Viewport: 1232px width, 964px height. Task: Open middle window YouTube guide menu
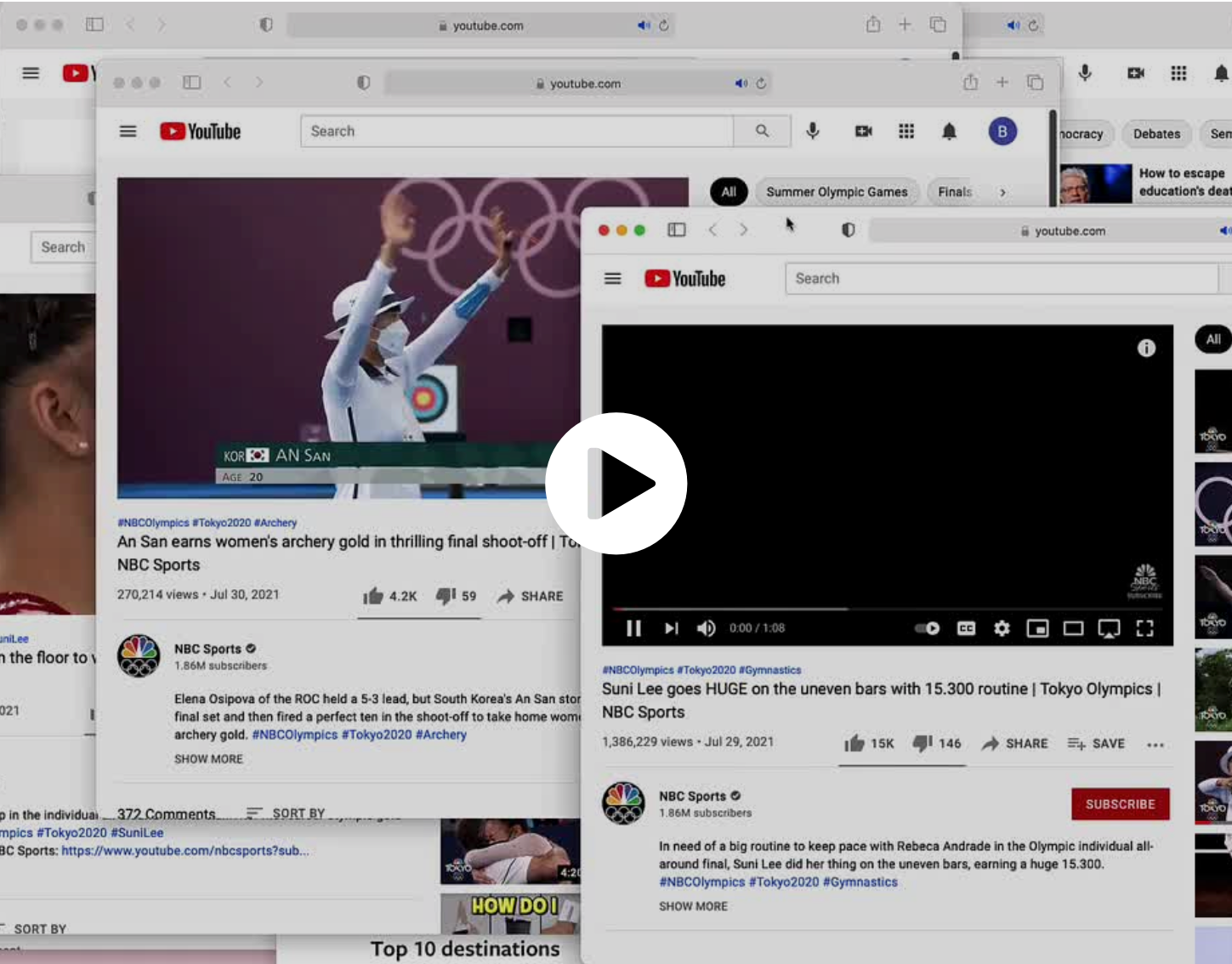tap(128, 132)
